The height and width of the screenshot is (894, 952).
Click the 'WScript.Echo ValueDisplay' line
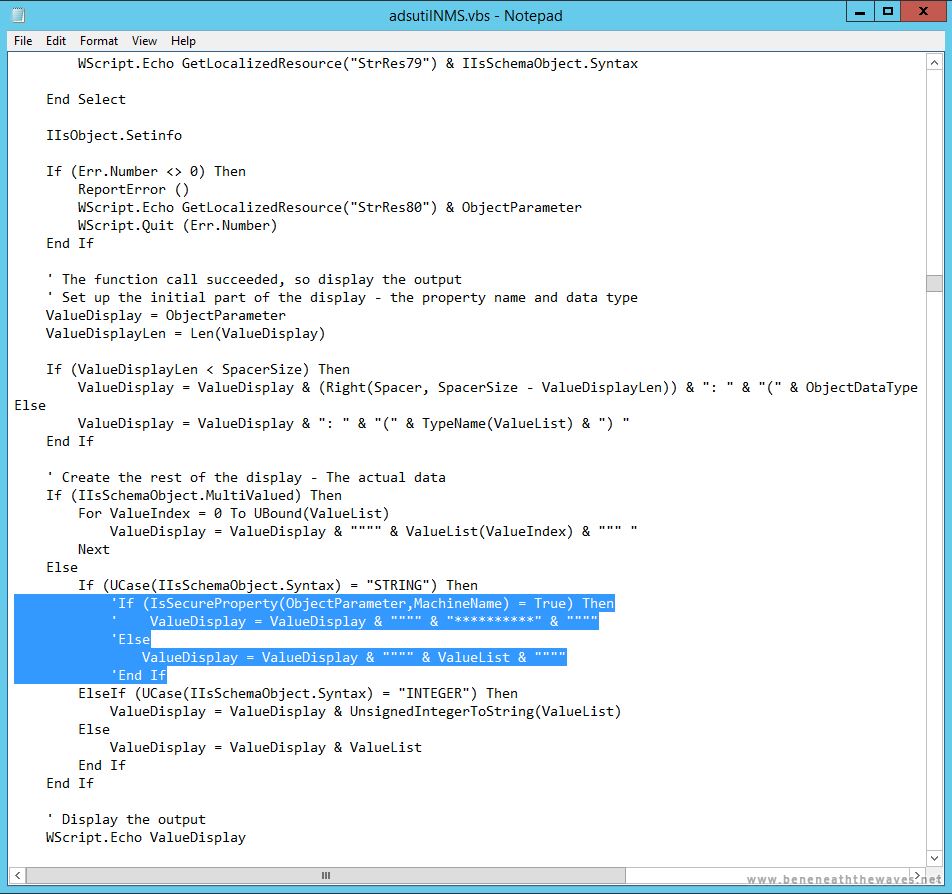[146, 838]
